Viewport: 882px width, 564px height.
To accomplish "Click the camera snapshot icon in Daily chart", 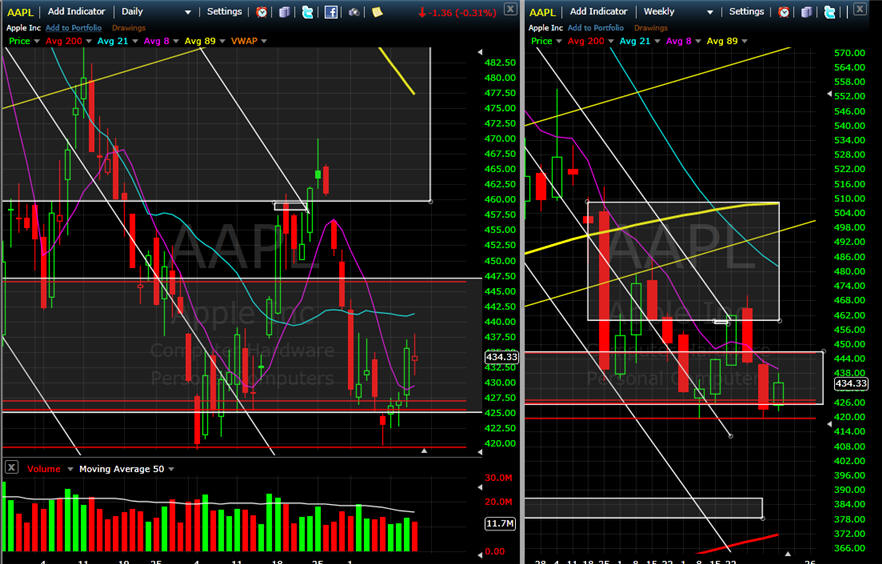I will (354, 12).
